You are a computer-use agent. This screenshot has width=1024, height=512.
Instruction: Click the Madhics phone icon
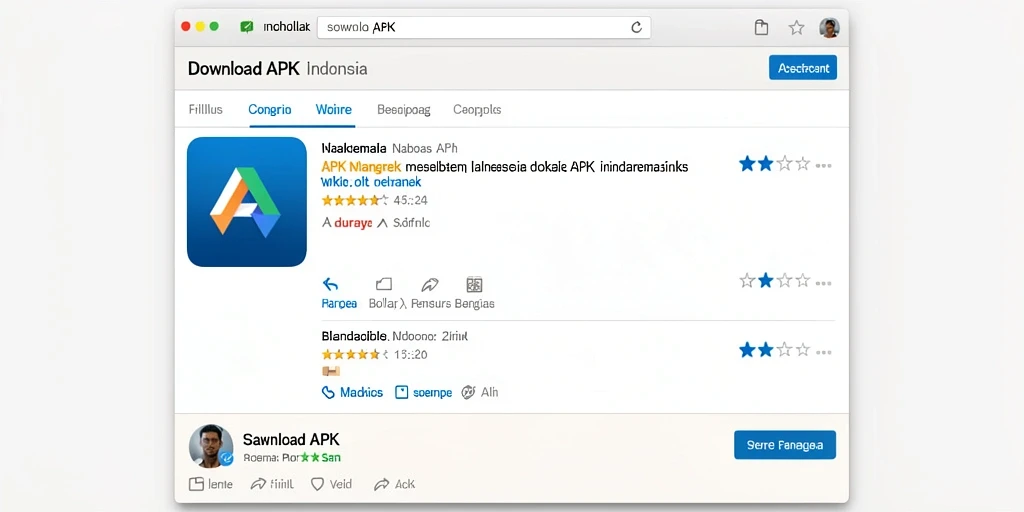[x=328, y=392]
